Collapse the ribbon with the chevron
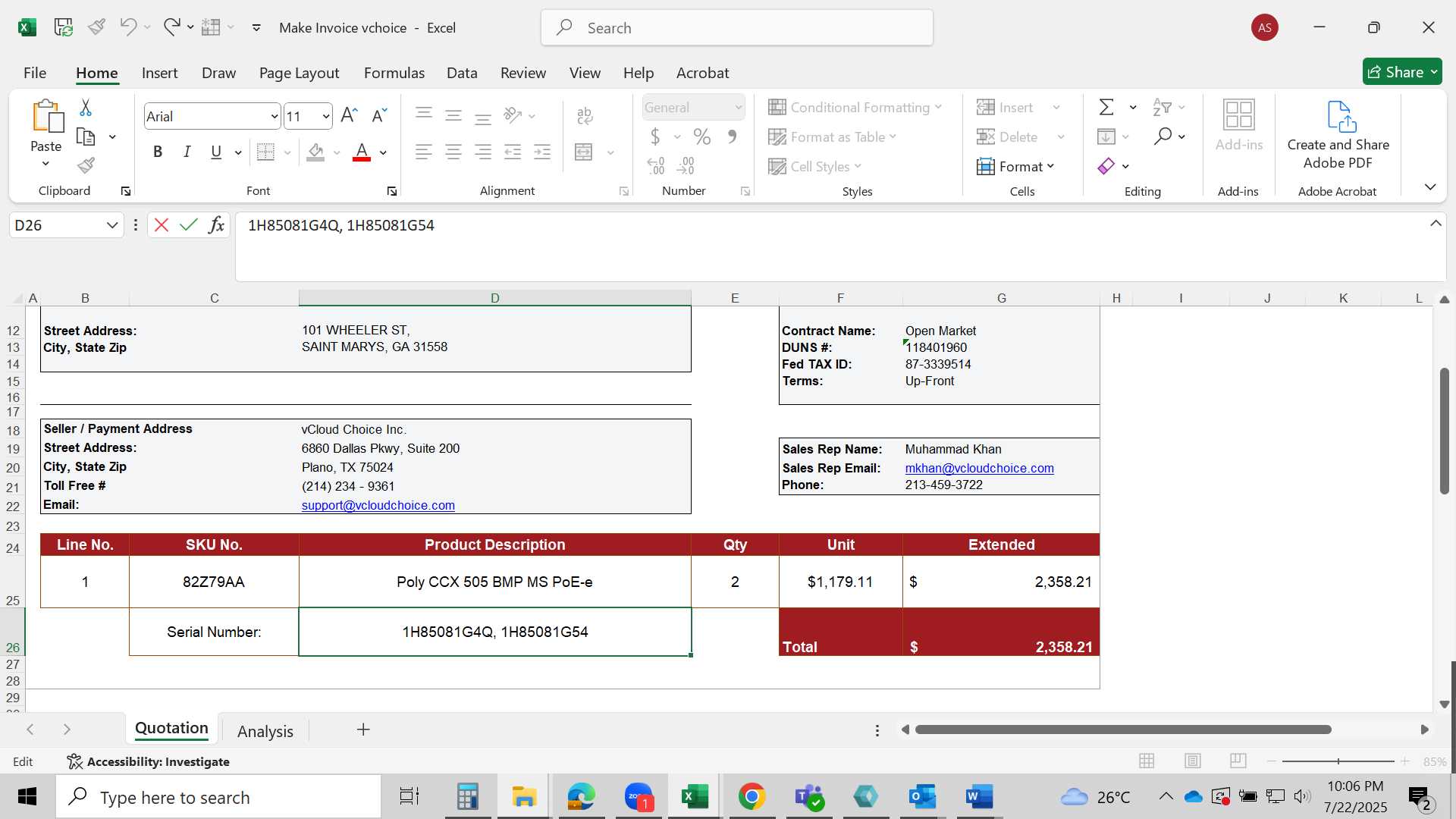The width and height of the screenshot is (1456, 819). tap(1430, 187)
